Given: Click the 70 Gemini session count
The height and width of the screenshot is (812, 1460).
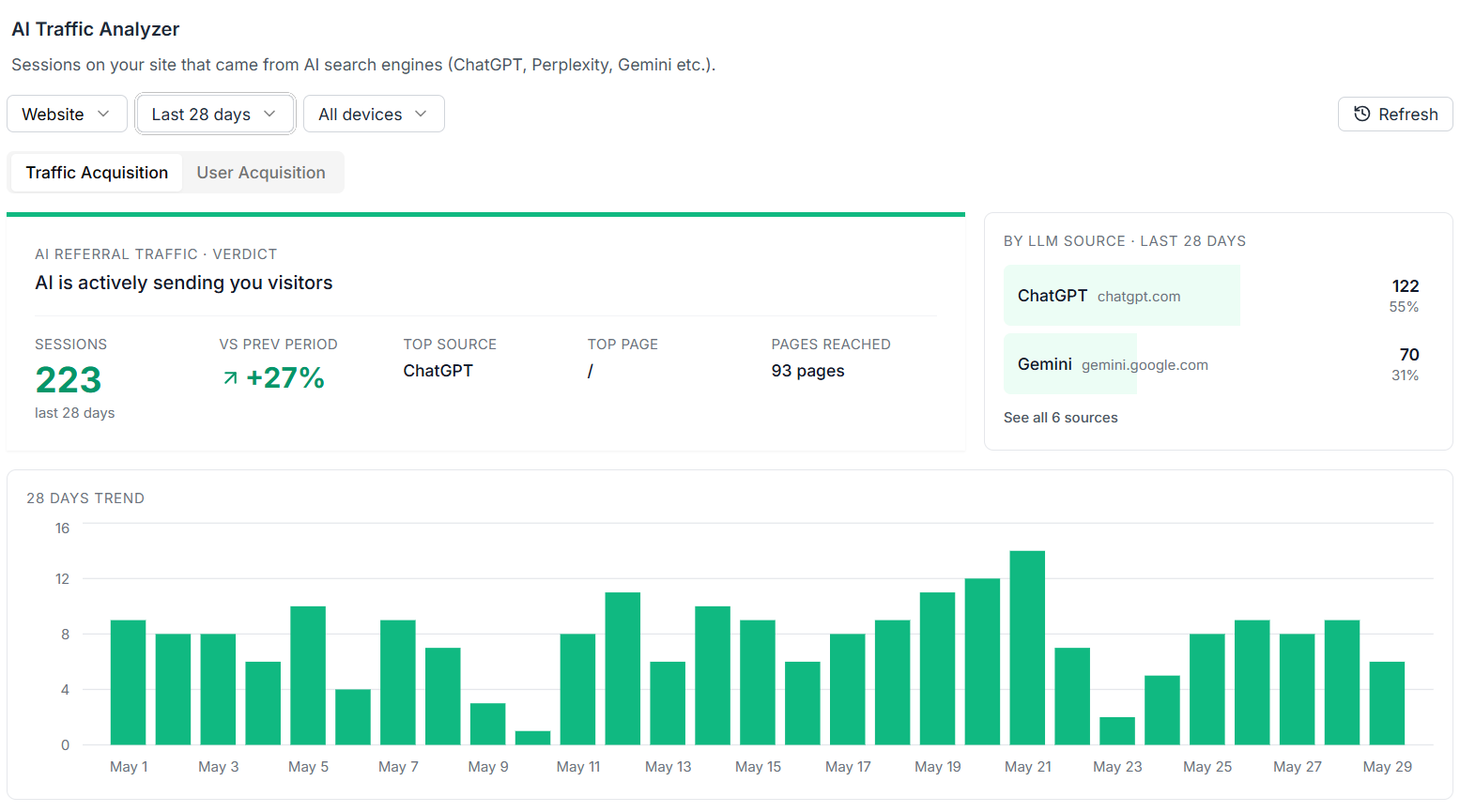Looking at the screenshot, I should click(x=1409, y=355).
